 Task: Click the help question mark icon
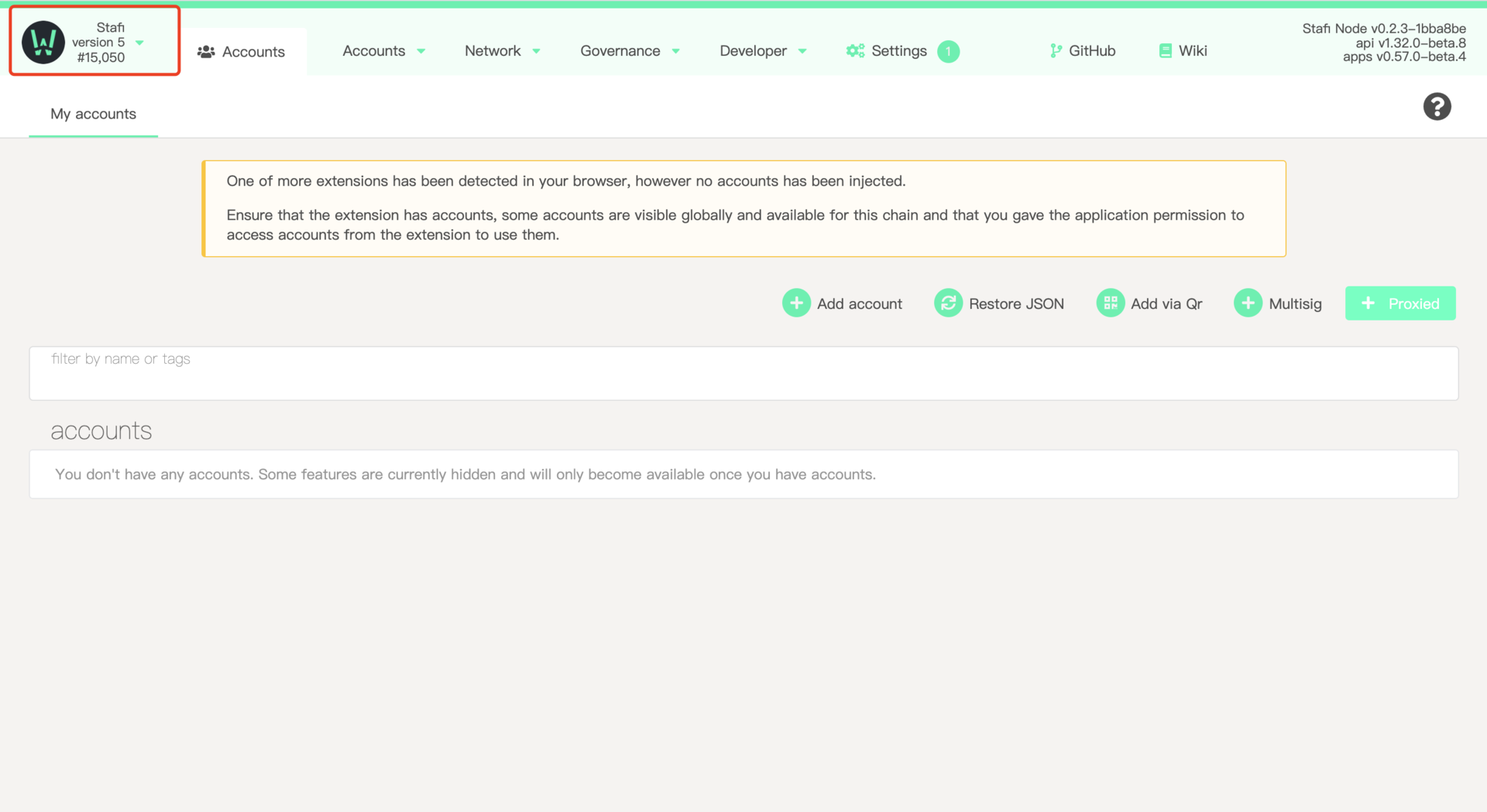pyautogui.click(x=1437, y=107)
